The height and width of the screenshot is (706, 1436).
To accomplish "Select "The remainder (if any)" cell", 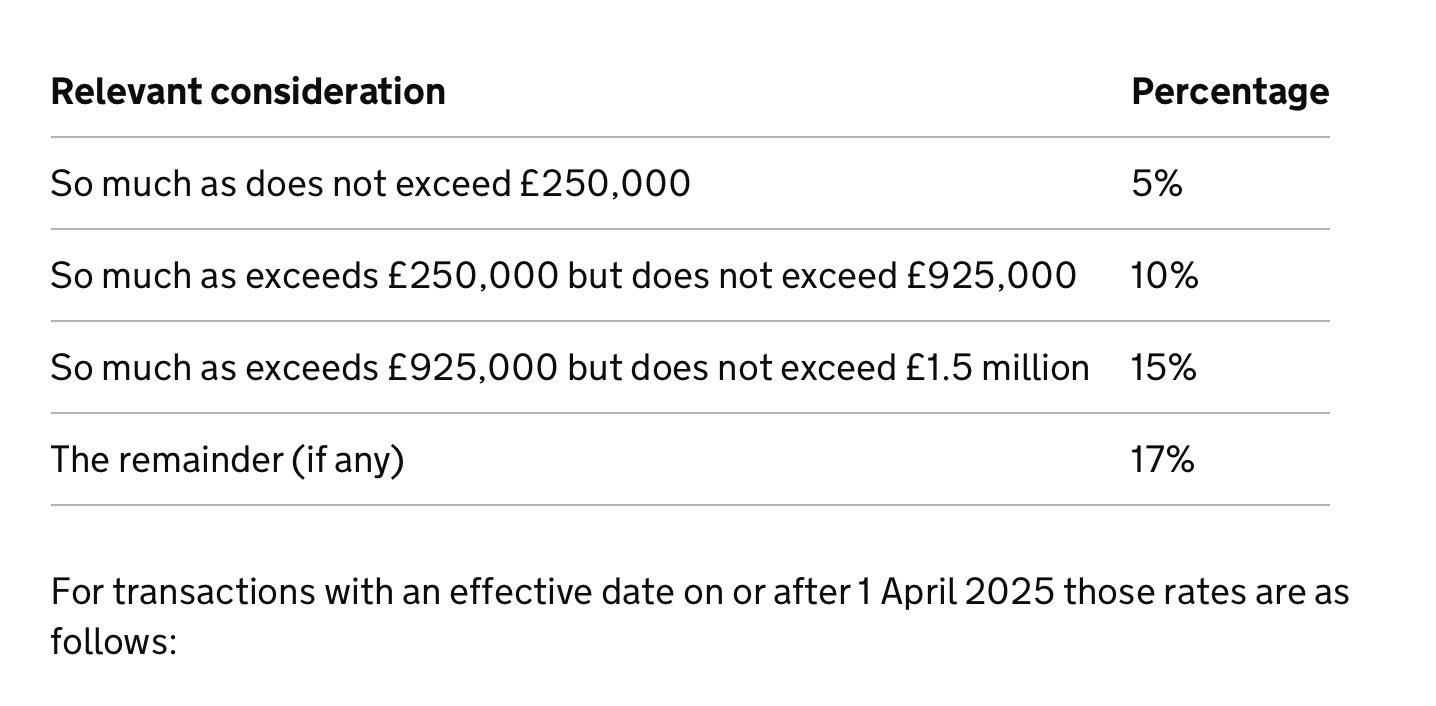I will [x=227, y=460].
